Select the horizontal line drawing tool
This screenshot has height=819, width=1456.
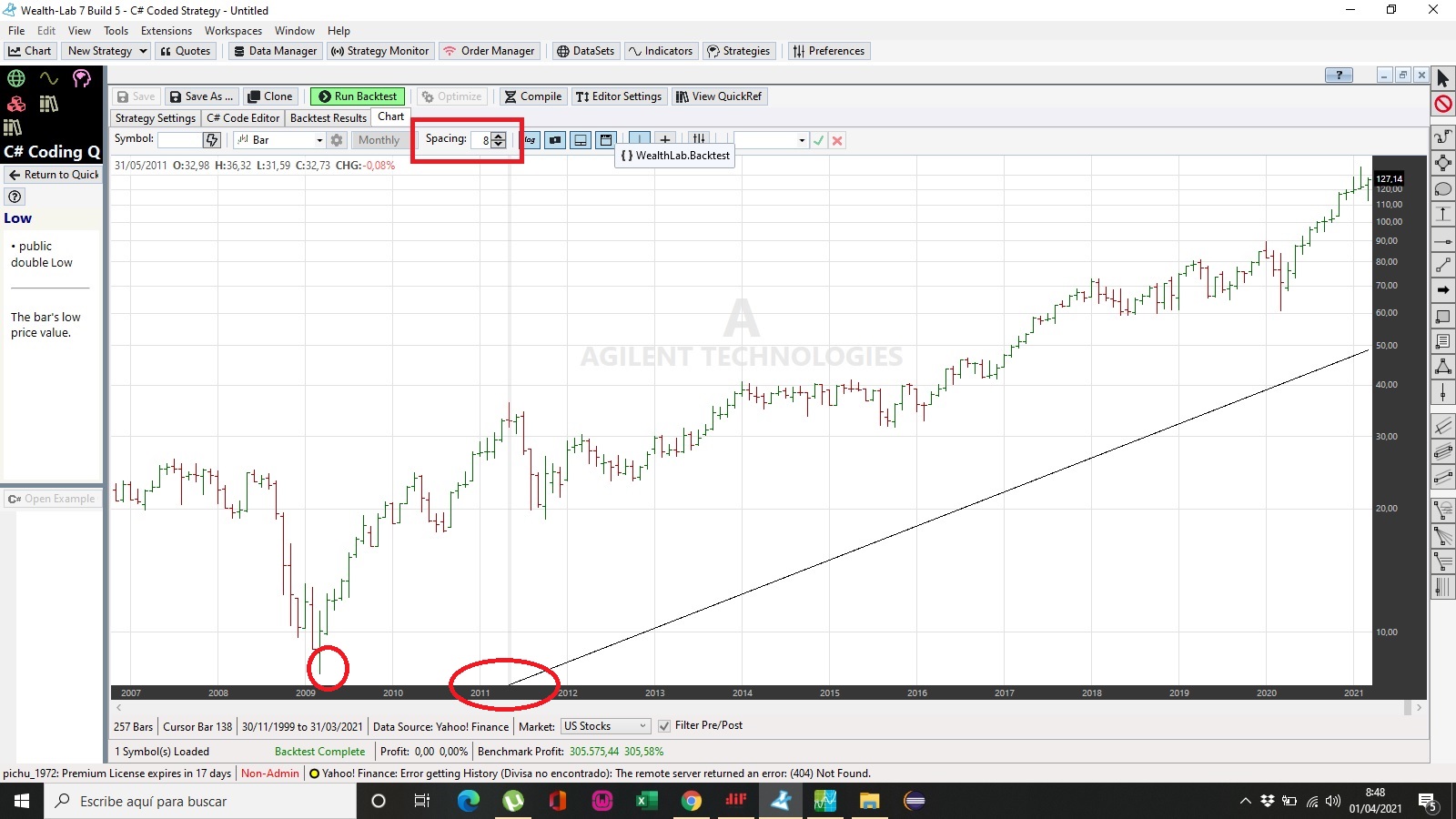tap(1442, 240)
